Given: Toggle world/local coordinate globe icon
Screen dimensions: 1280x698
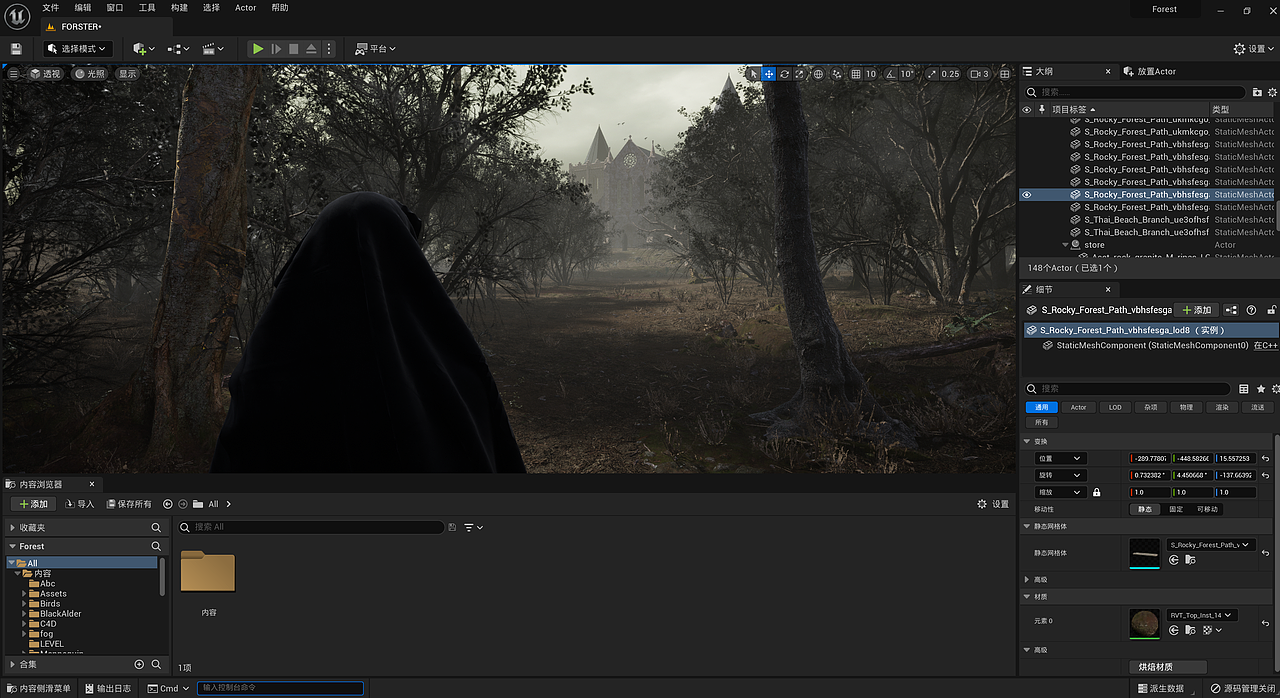Looking at the screenshot, I should [x=818, y=74].
